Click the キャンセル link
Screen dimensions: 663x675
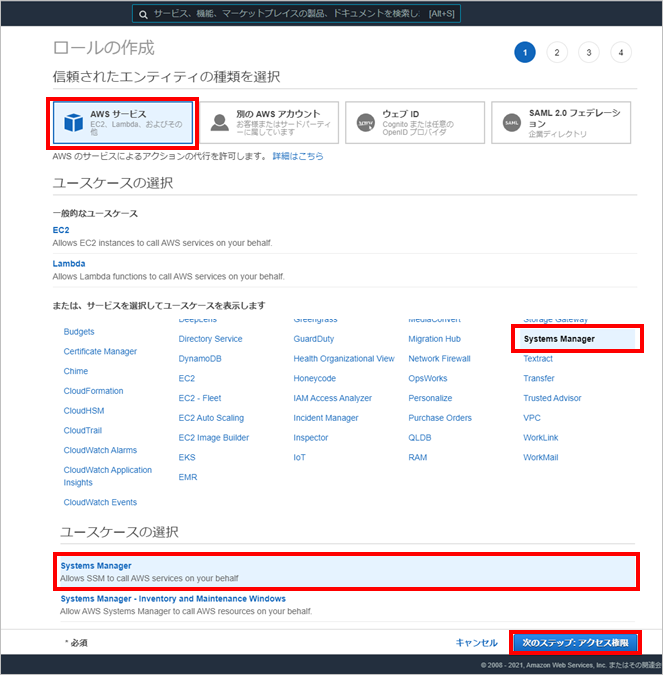tap(477, 643)
